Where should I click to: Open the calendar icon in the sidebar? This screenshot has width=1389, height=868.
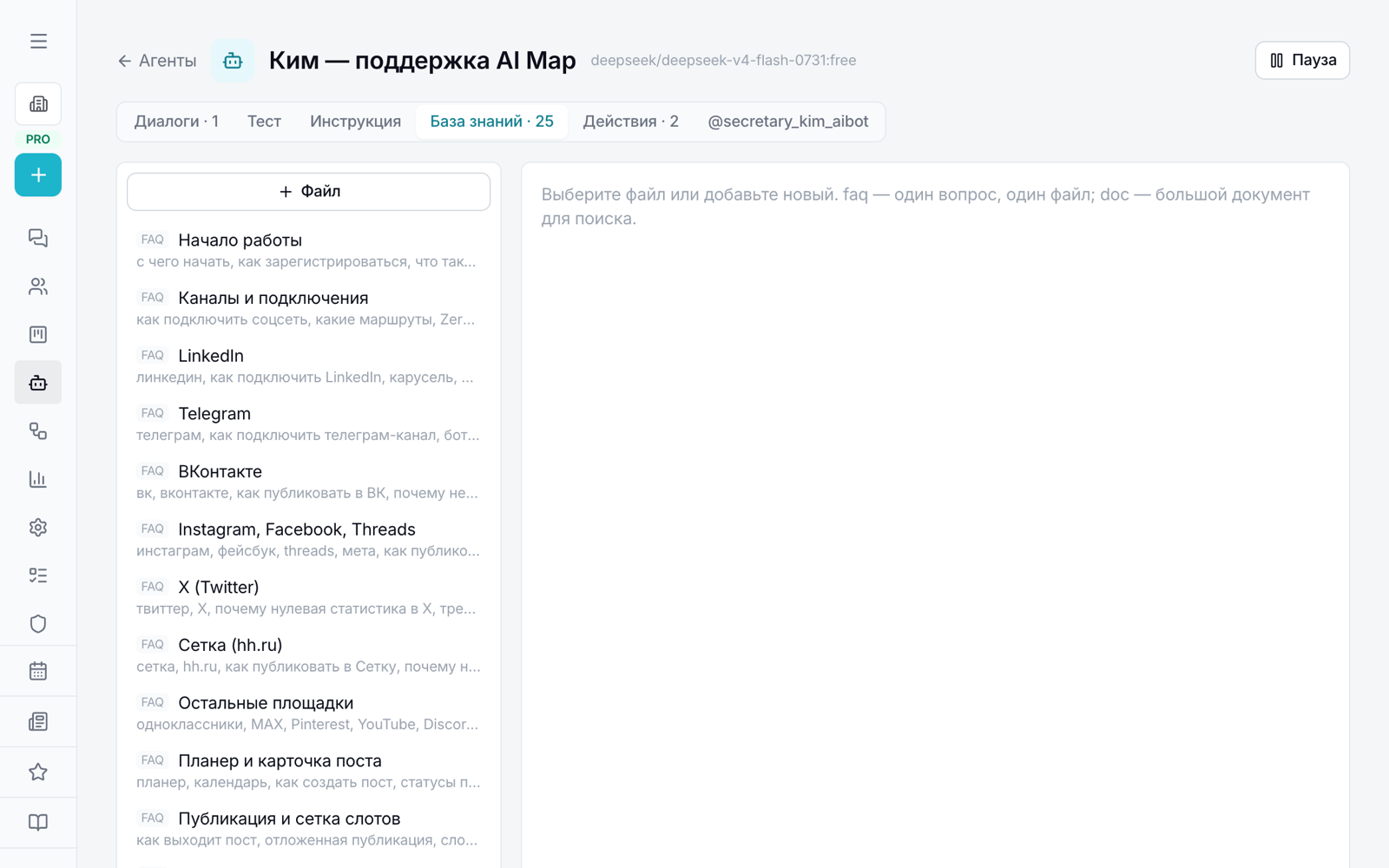[38, 671]
